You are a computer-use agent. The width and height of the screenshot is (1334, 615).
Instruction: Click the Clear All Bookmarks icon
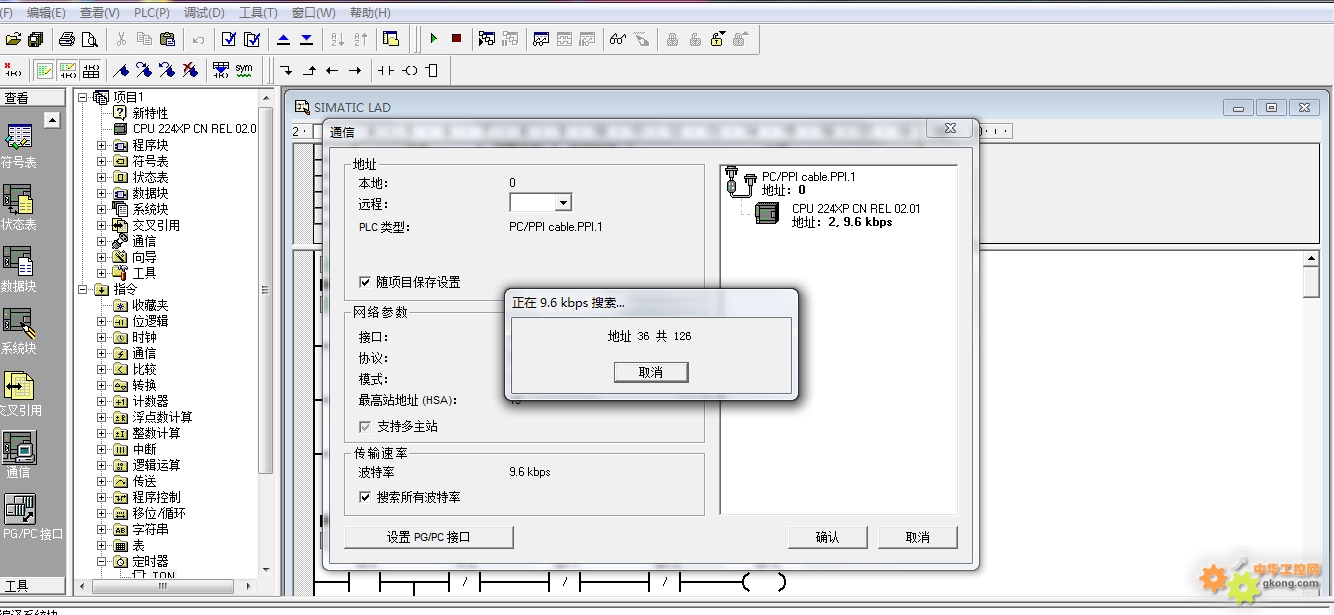point(190,70)
